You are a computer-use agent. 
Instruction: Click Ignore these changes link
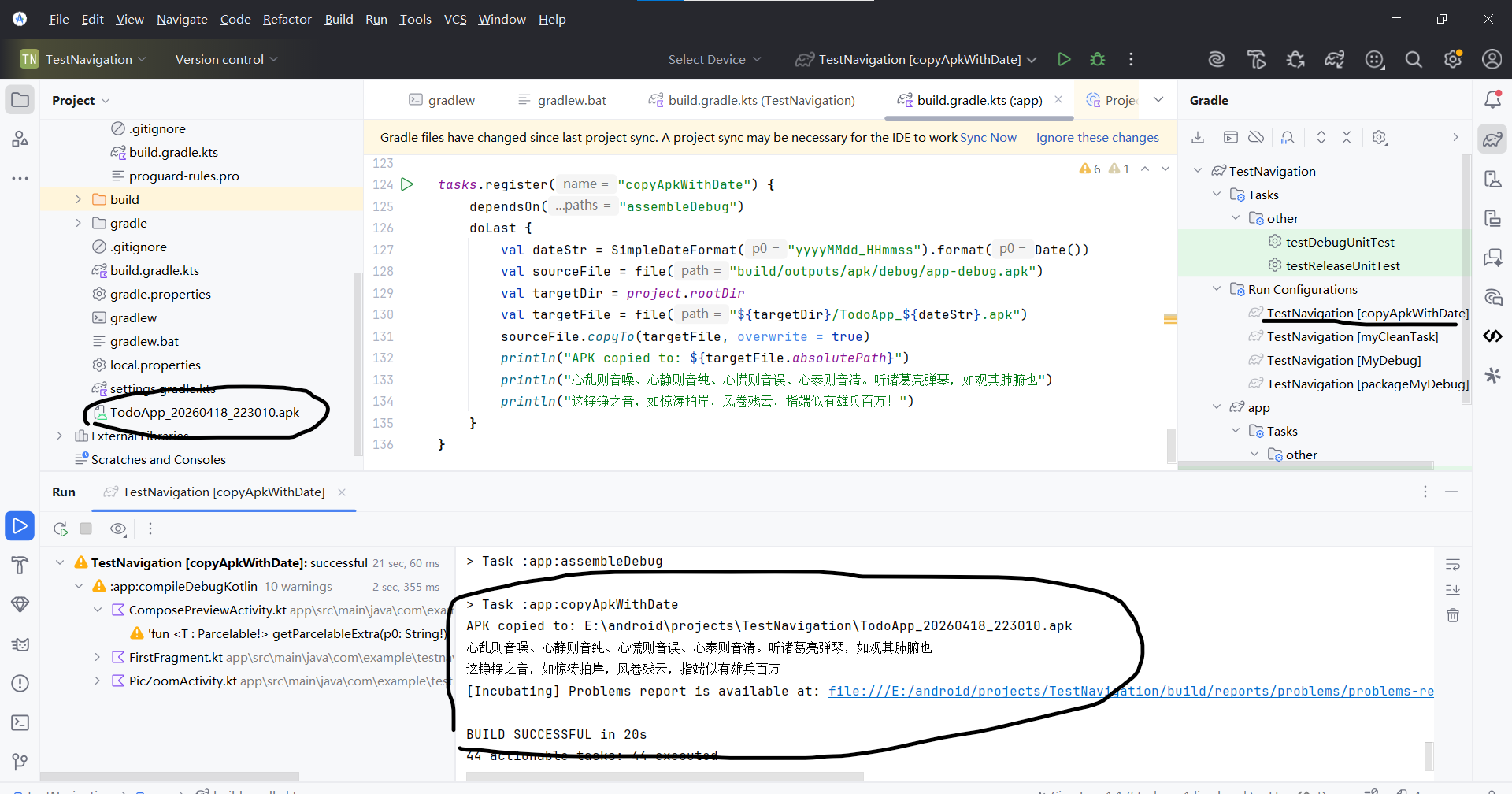click(1097, 137)
